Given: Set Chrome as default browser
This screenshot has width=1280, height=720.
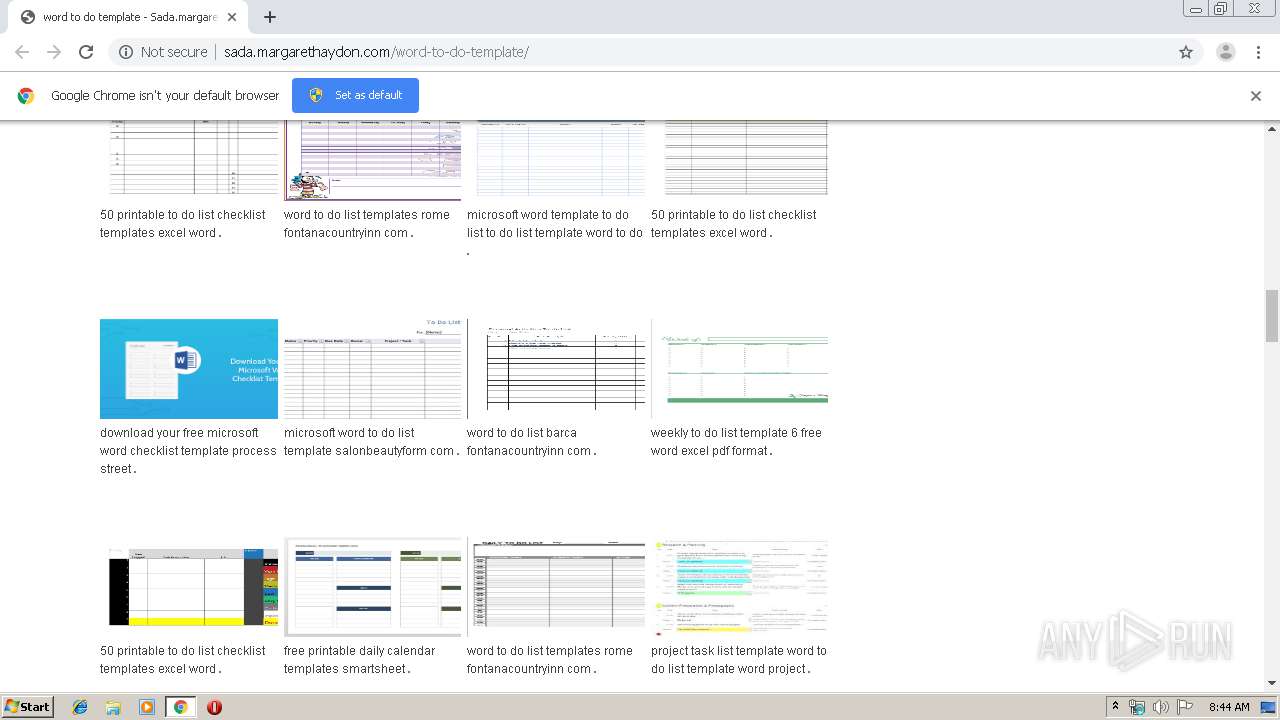Looking at the screenshot, I should click(355, 95).
